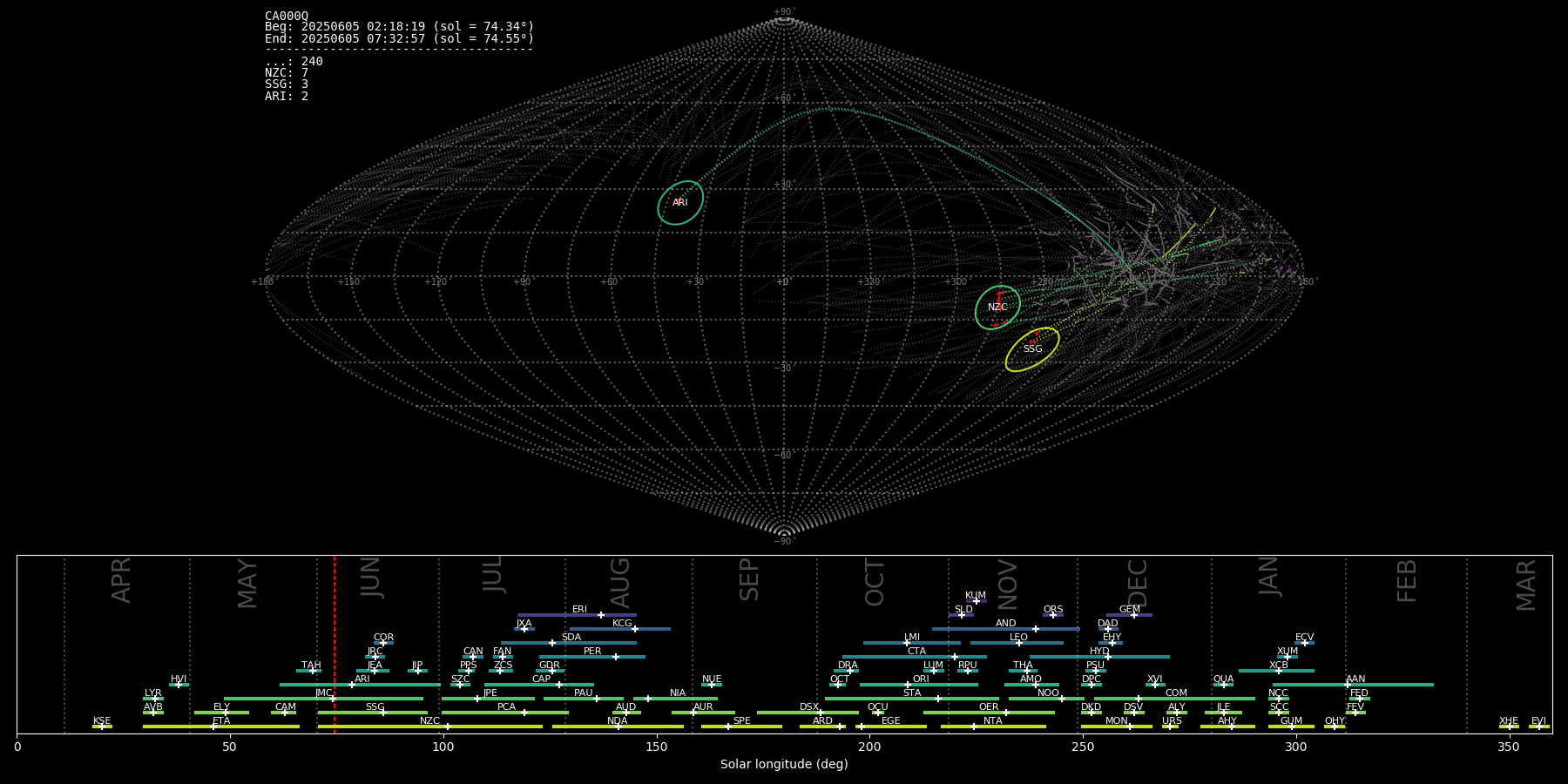Click the AAN shower label in timeline
This screenshot has width=1568, height=784.
[1355, 679]
